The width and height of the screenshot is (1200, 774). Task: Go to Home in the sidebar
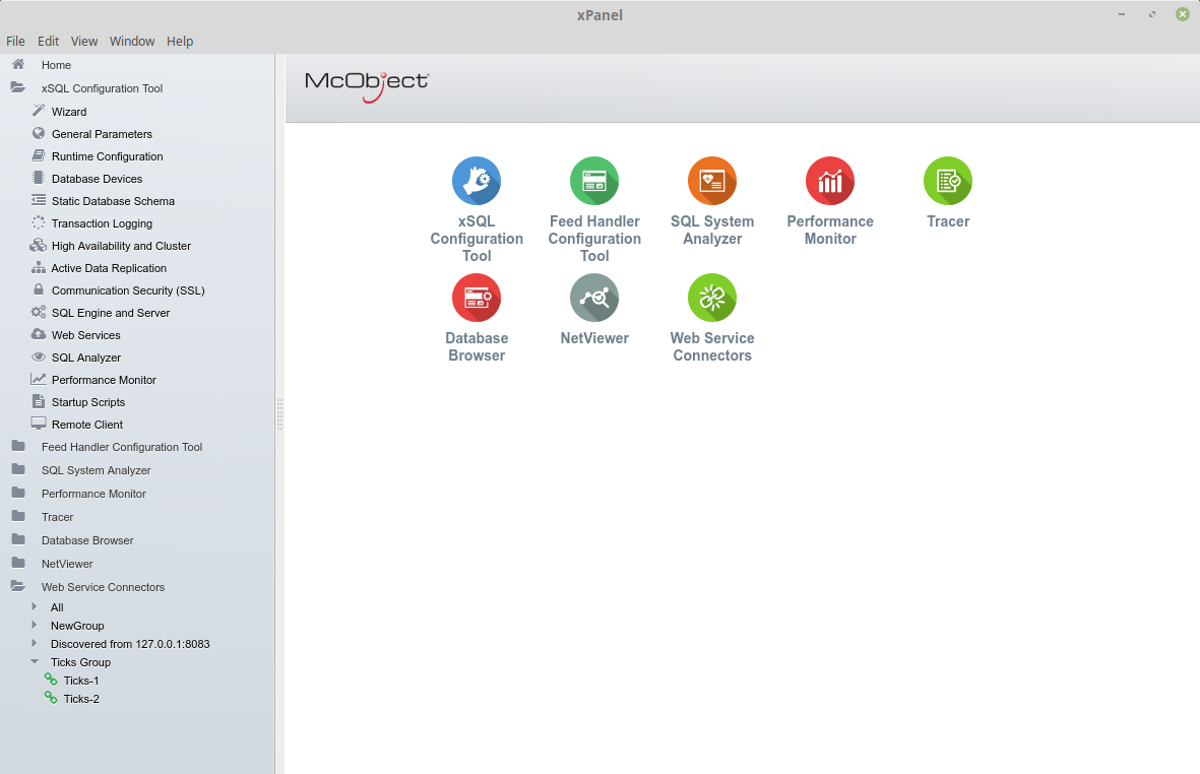coord(56,65)
